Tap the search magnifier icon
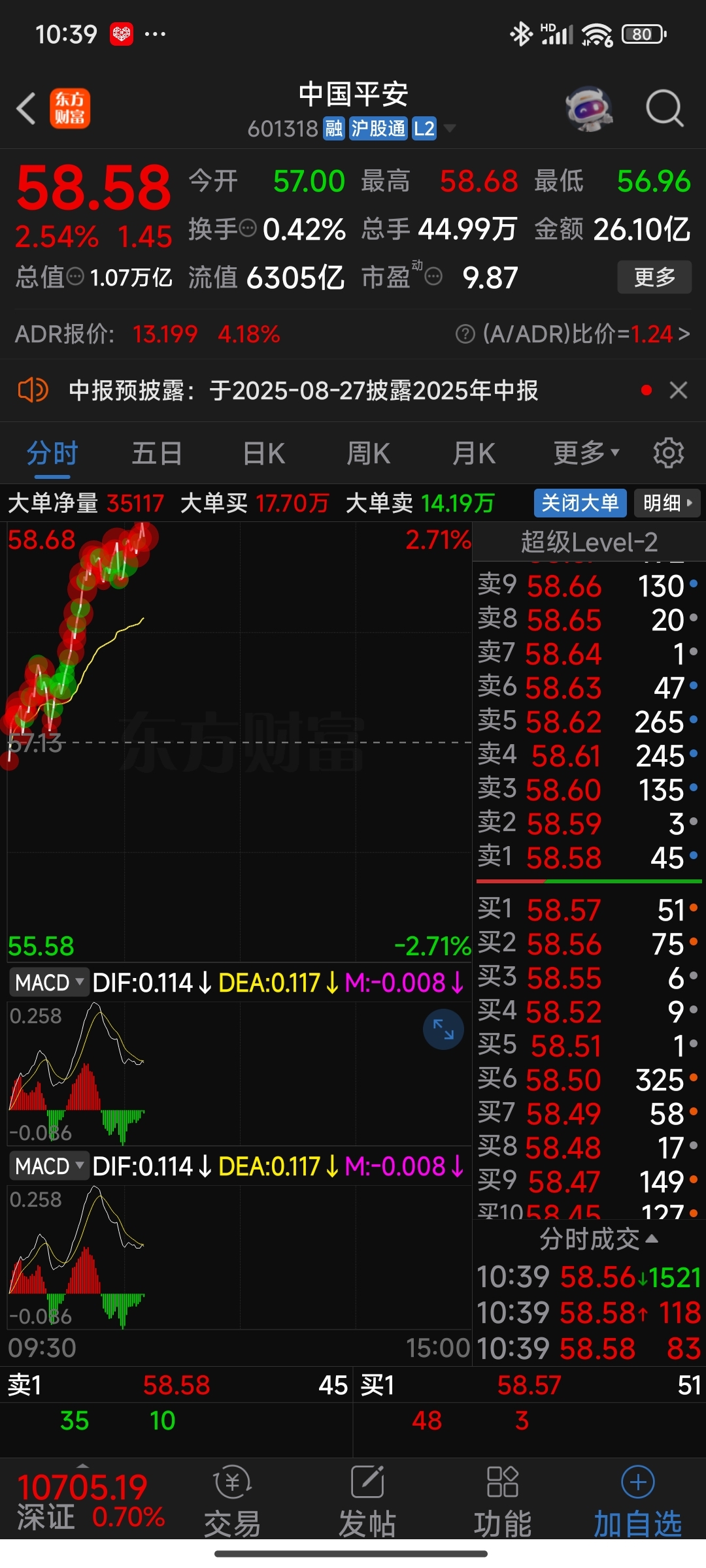This screenshot has width=706, height=1568. (x=664, y=108)
